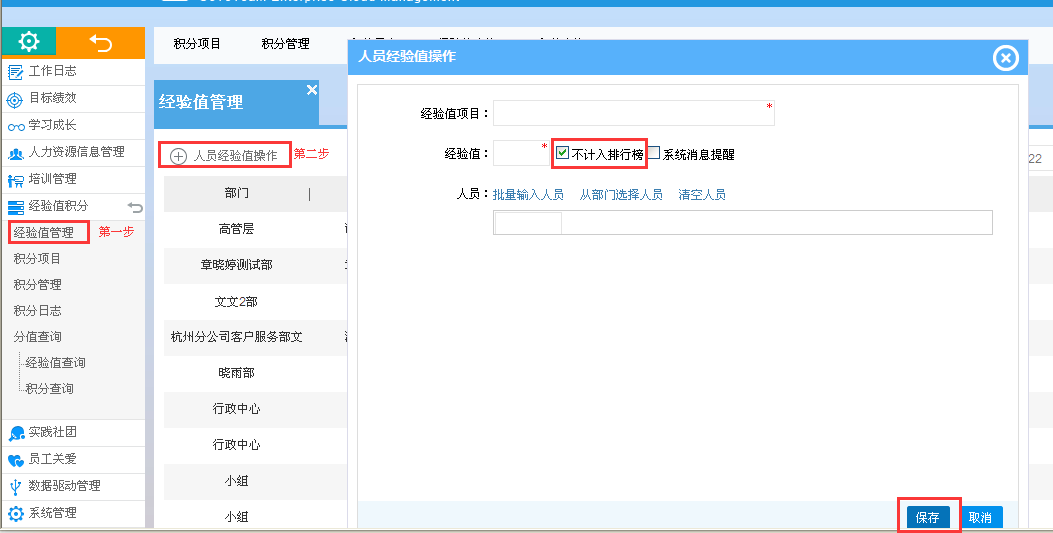
Task: Open 经验值积分 sidebar section
Action: tap(58, 206)
